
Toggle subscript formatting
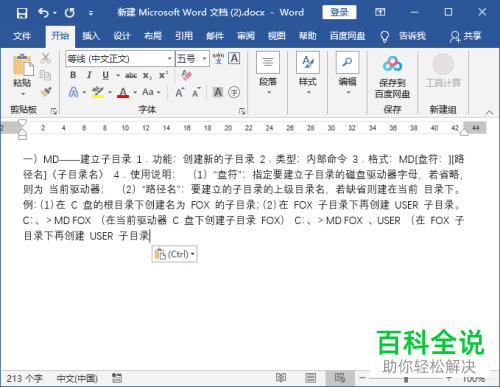(147, 76)
